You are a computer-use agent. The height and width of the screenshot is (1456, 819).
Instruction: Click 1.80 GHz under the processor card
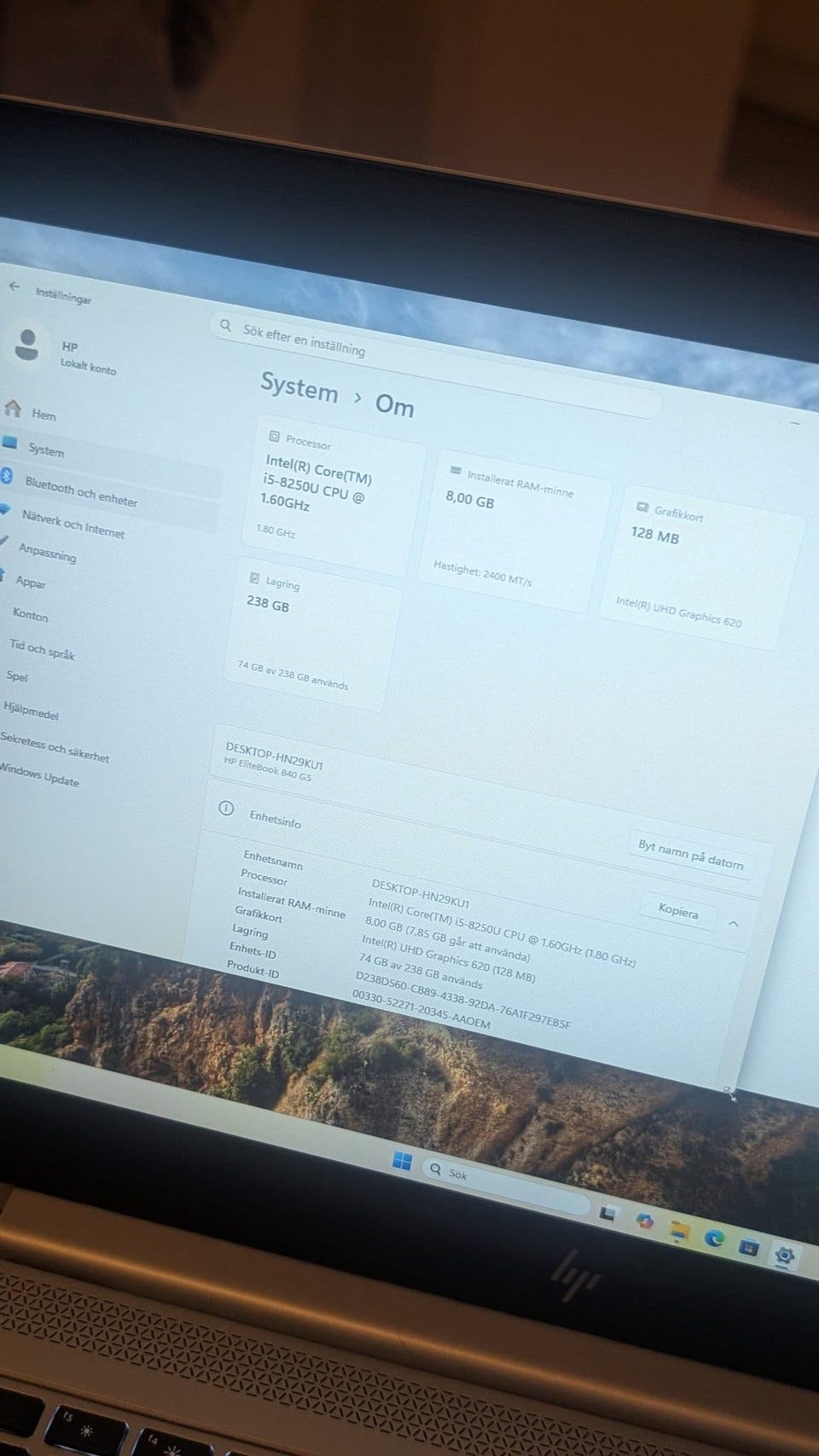(276, 530)
